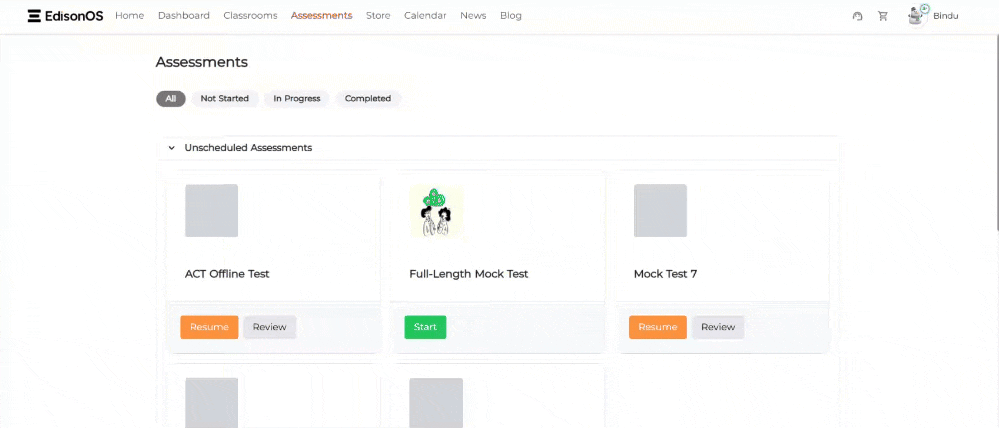Open the Store nav item
999x428 pixels.
378,16
